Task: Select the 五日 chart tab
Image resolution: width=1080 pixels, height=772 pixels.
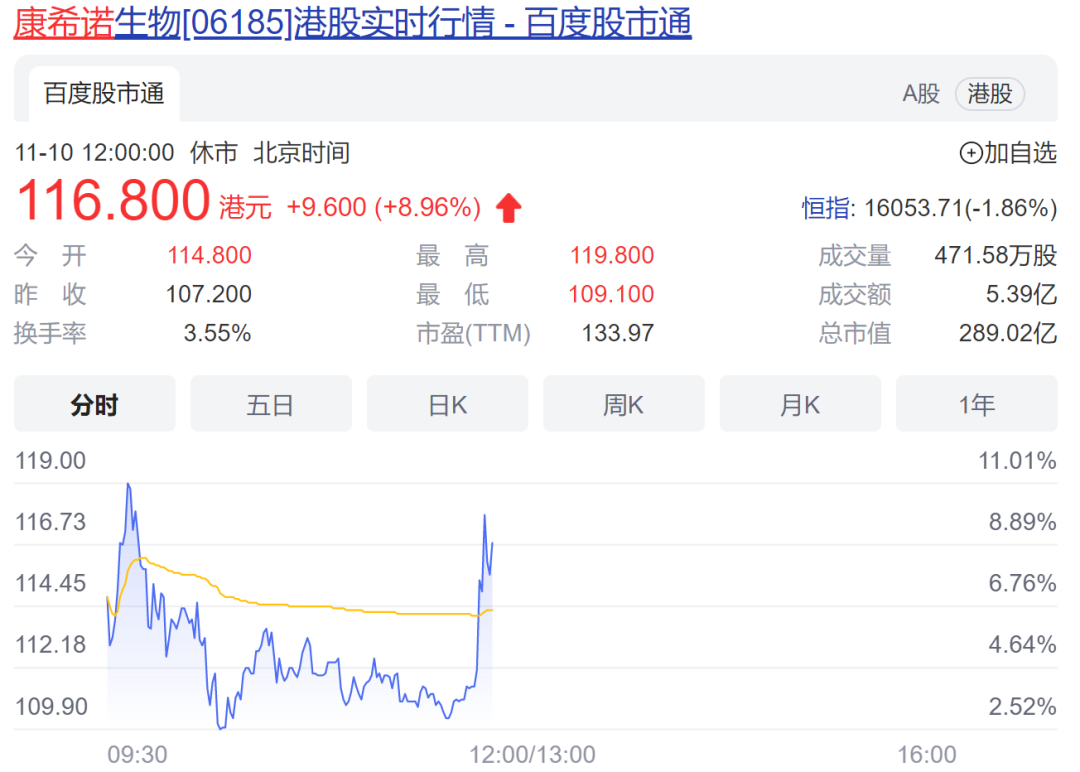Action: tap(271, 404)
